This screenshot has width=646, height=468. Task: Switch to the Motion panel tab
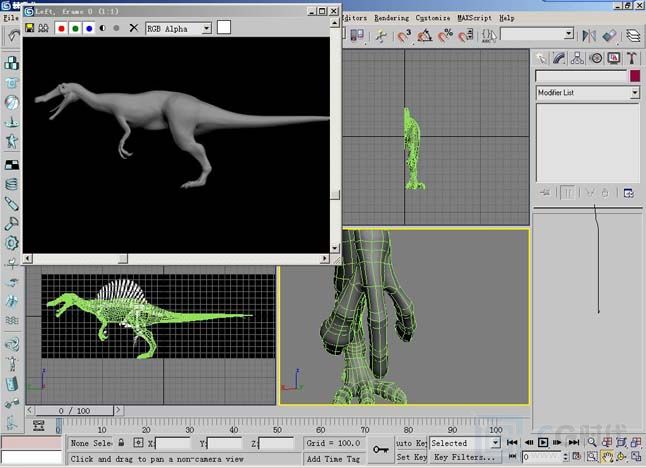coord(596,58)
